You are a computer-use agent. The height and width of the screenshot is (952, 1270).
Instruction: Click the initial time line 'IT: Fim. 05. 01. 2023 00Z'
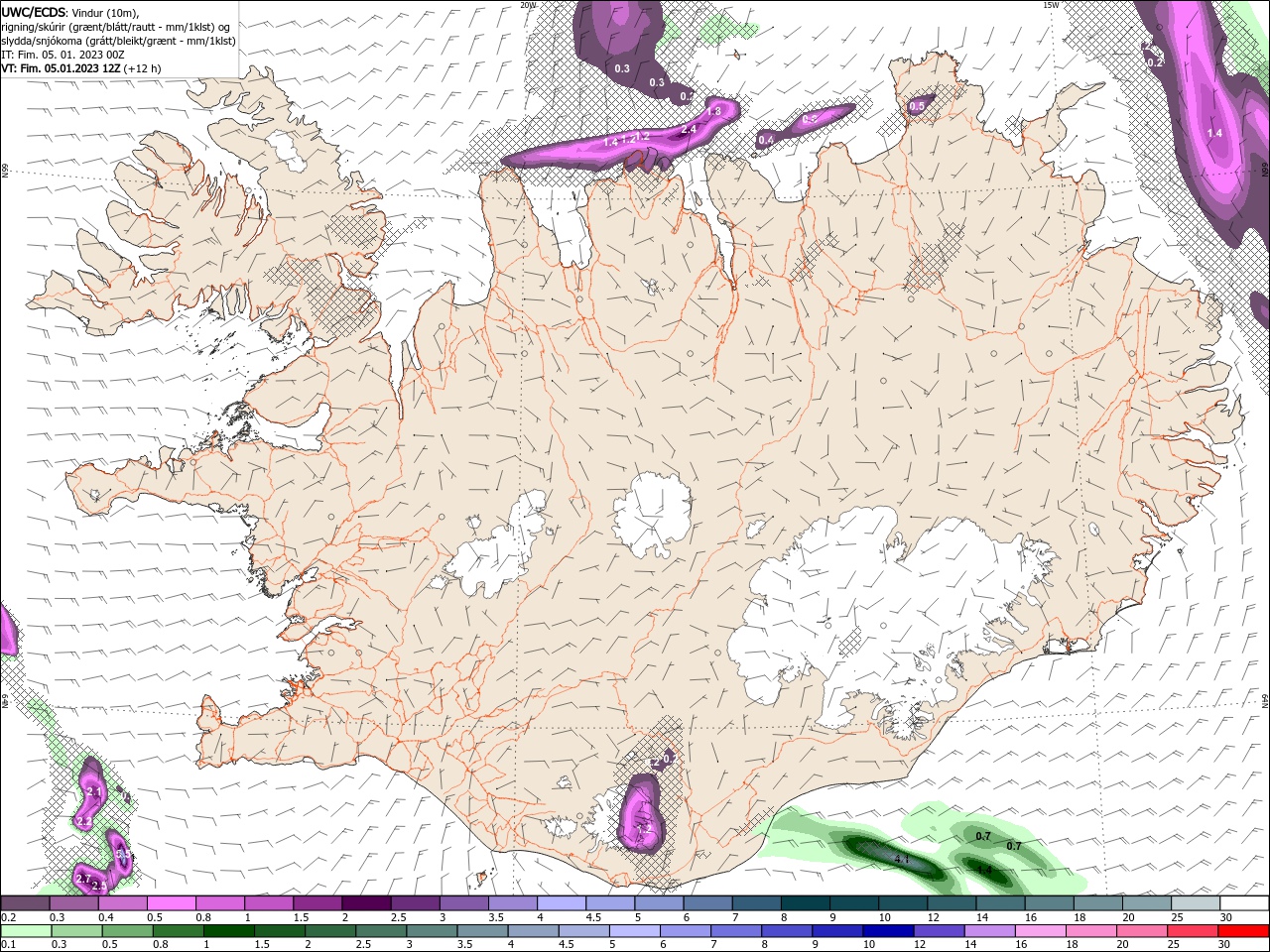click(61, 55)
